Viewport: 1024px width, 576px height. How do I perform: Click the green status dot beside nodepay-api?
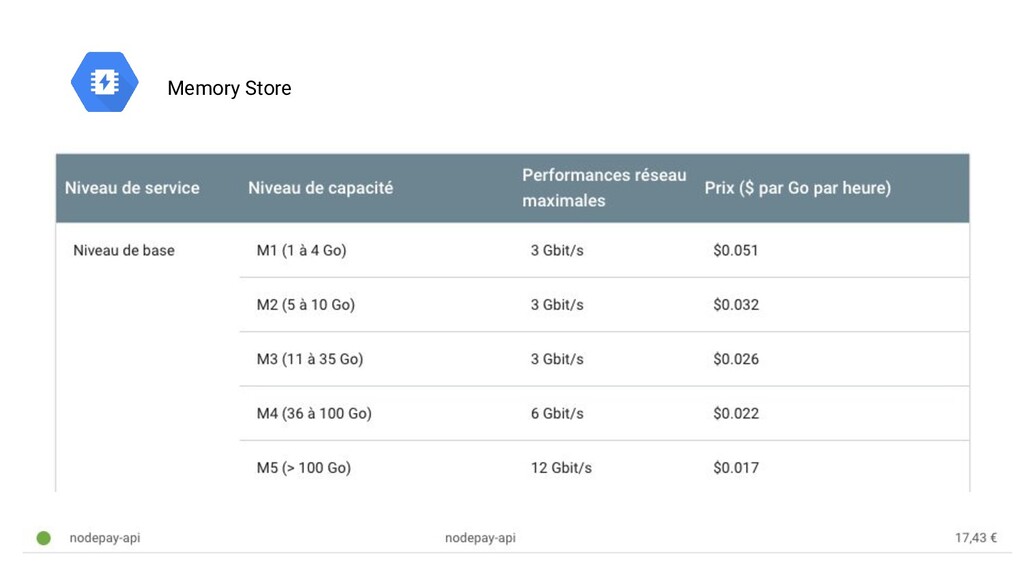pos(44,538)
